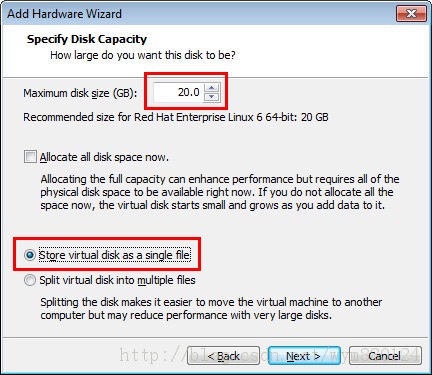The image size is (432, 375).
Task: Click the paragraph about splitting the disk
Action: click(211, 308)
